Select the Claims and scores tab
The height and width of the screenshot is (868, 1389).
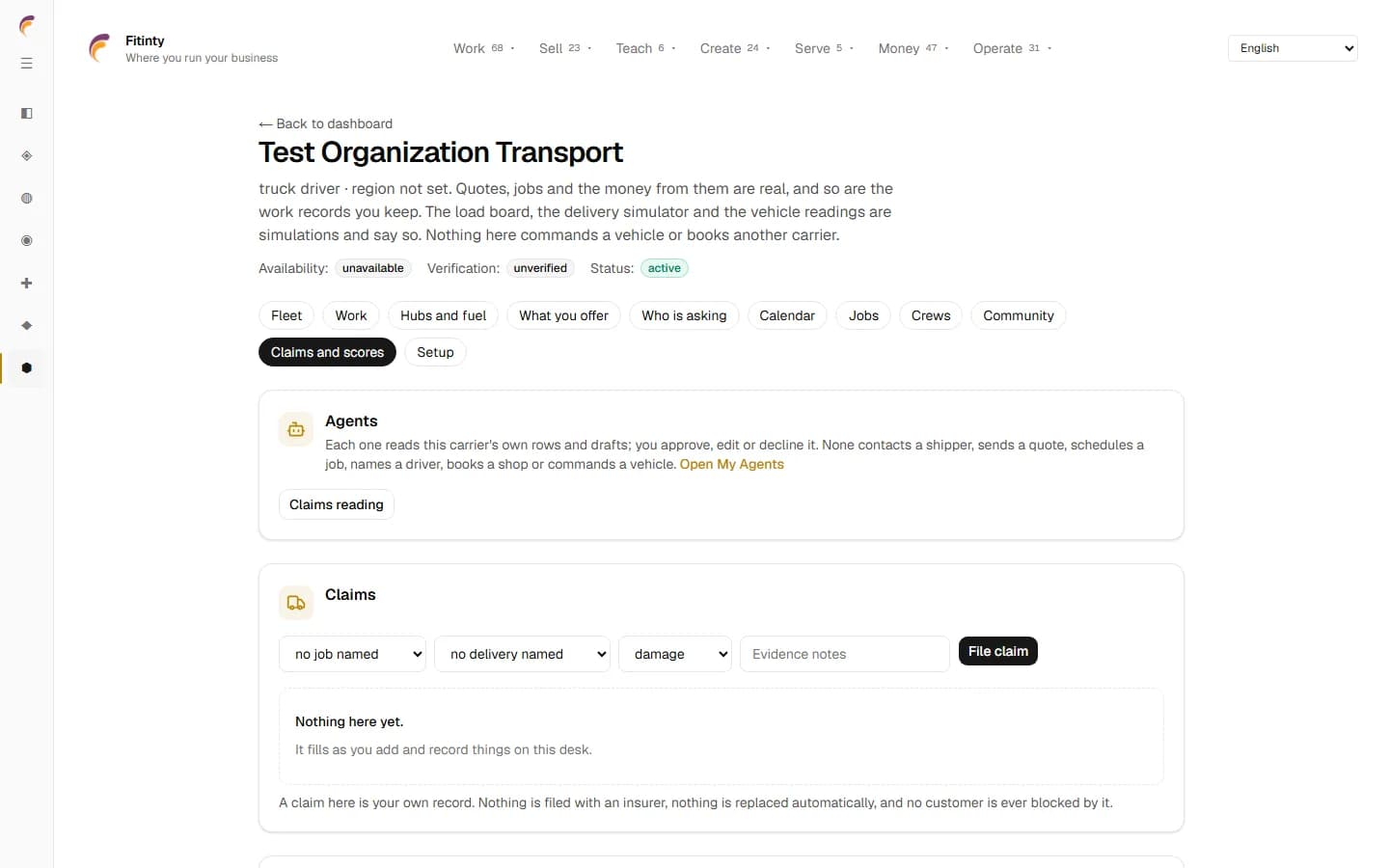pos(327,352)
